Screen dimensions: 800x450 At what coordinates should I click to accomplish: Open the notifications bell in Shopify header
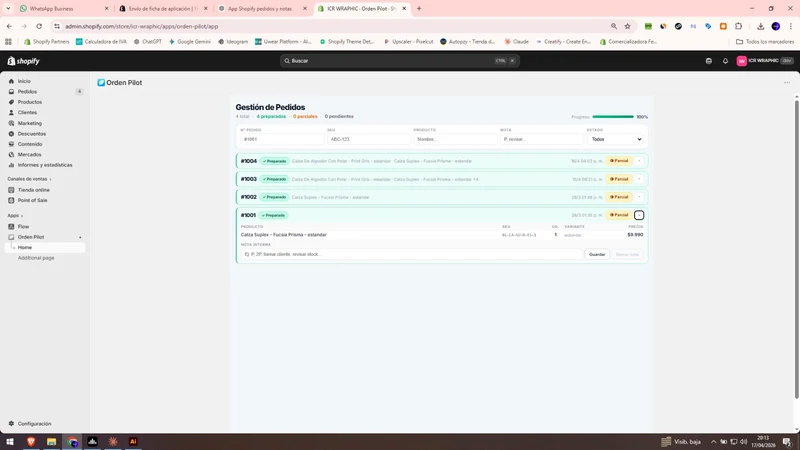725,61
